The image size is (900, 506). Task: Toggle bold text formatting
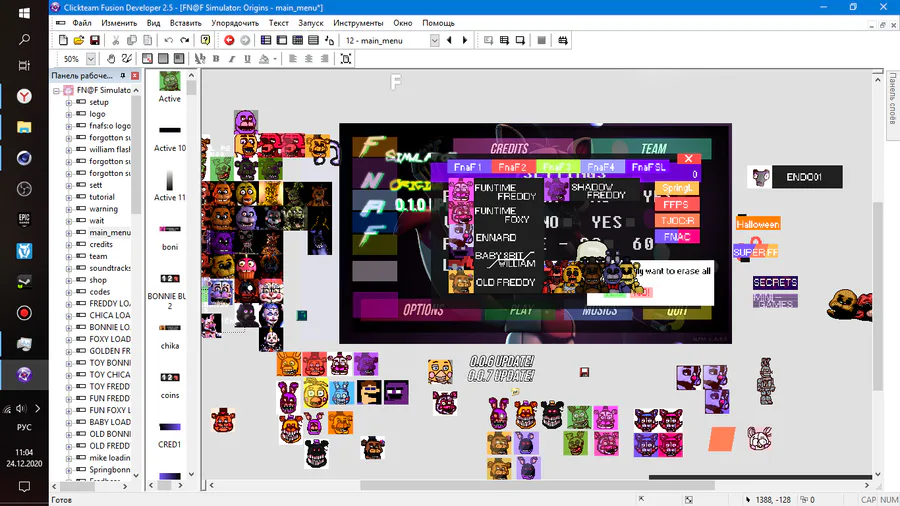216,59
